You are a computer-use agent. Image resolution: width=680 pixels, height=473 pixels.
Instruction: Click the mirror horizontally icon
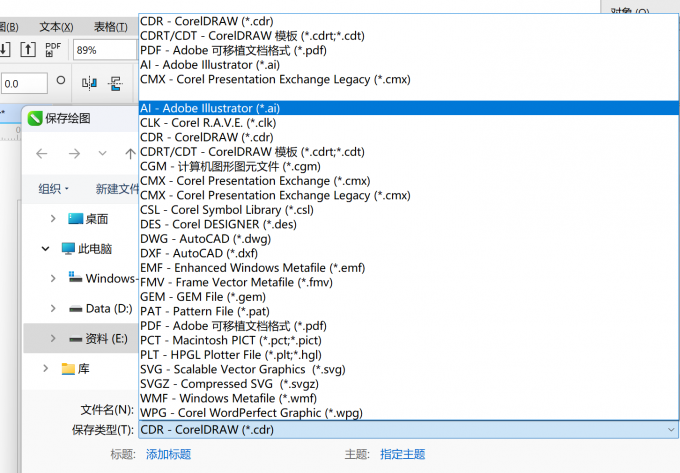(x=89, y=82)
